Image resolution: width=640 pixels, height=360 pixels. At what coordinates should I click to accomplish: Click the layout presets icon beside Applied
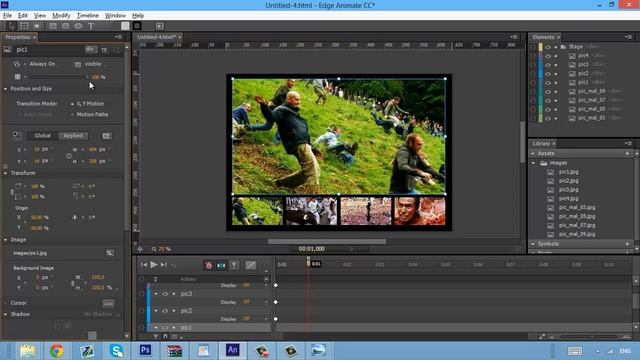pos(106,136)
